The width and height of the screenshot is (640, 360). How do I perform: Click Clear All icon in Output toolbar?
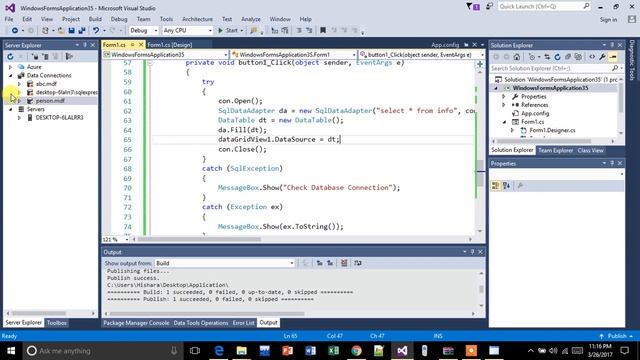pos(344,263)
